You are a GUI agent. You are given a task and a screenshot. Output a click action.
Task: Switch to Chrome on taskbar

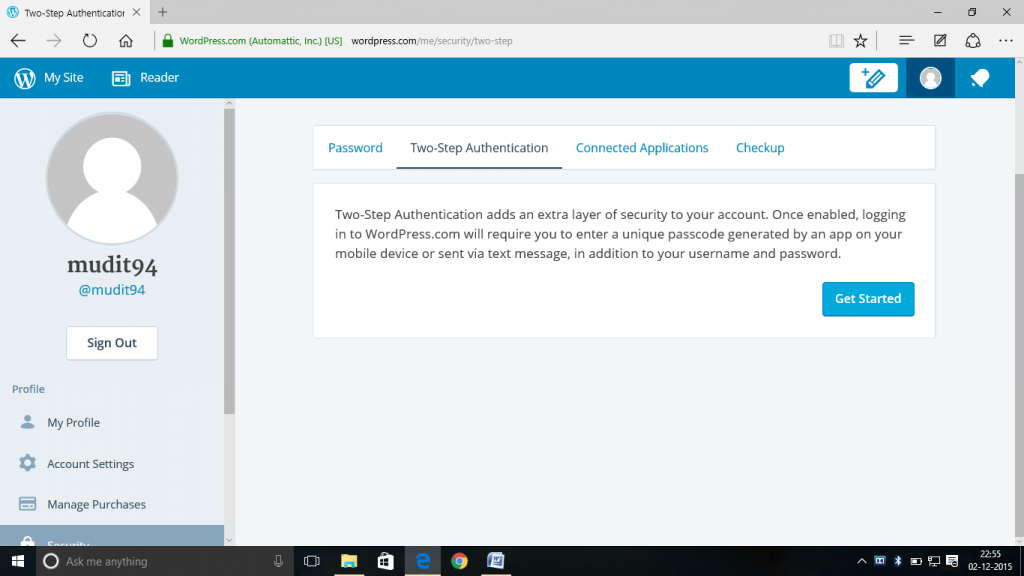[459, 561]
